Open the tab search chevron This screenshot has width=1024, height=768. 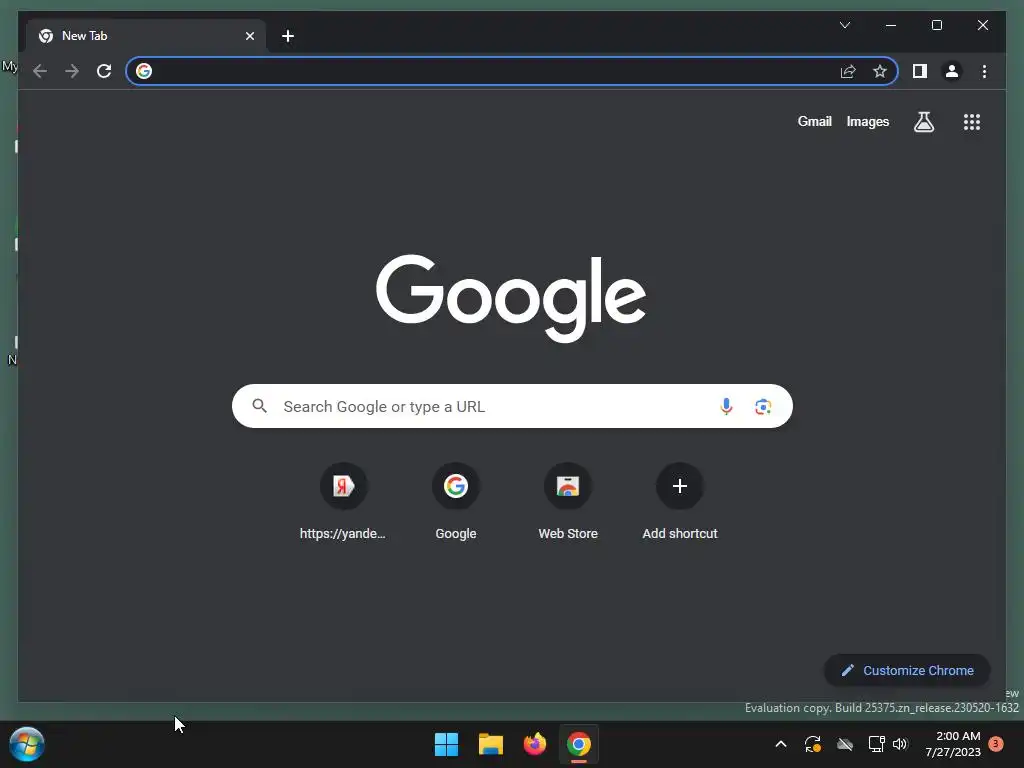click(844, 25)
